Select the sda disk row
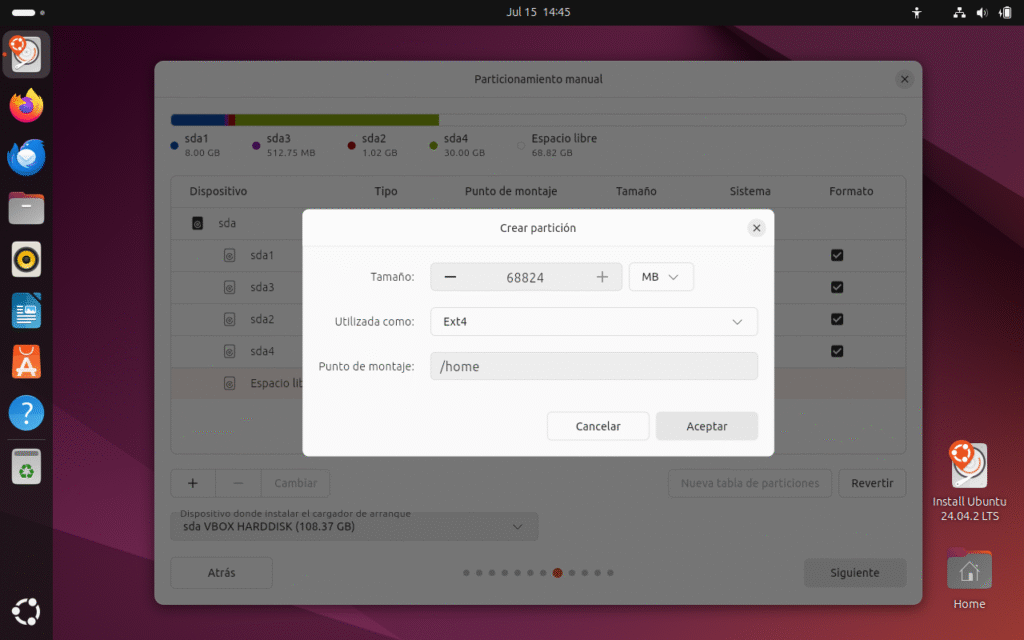The image size is (1024, 640). [x=538, y=223]
